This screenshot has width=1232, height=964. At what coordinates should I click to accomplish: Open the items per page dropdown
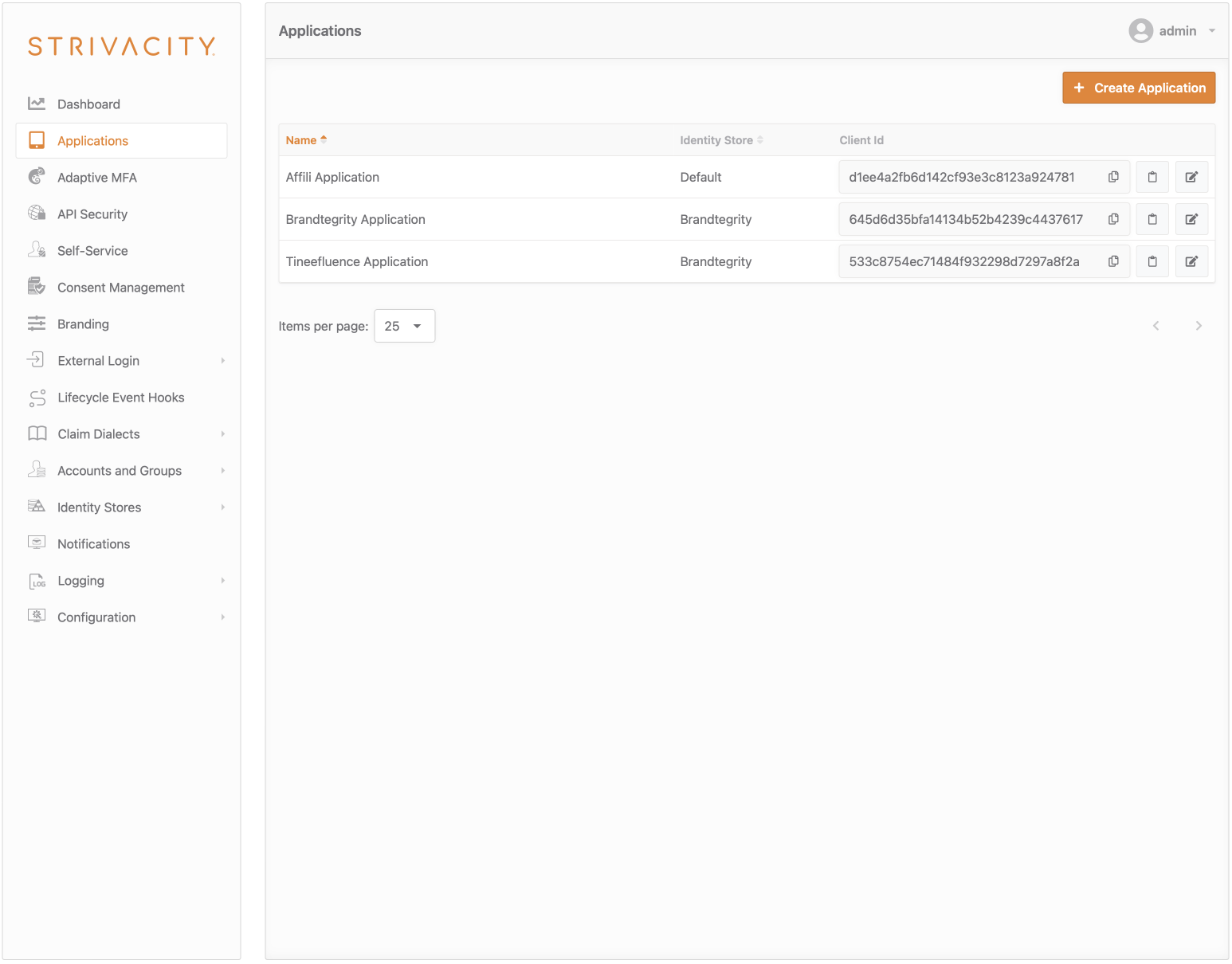405,326
